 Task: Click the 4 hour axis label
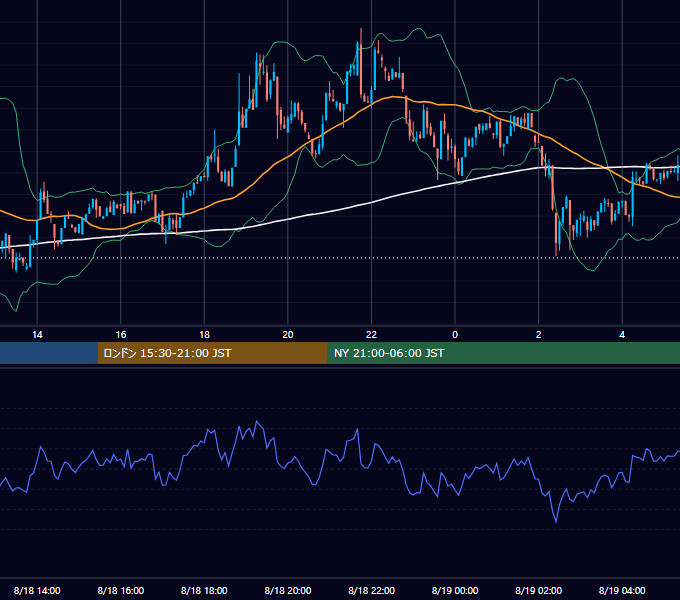tap(622, 335)
